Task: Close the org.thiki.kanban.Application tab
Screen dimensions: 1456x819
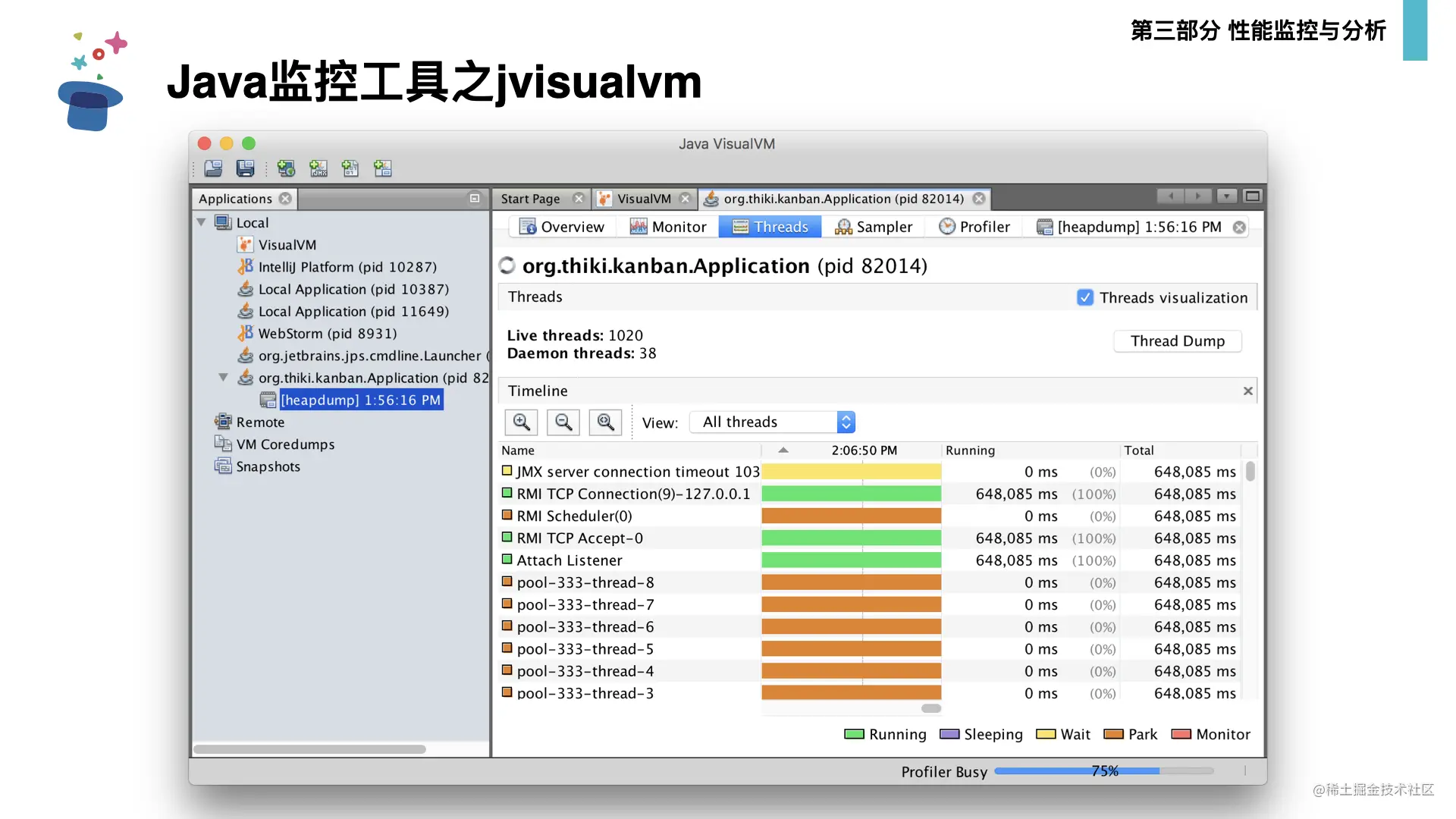Action: pos(979,199)
